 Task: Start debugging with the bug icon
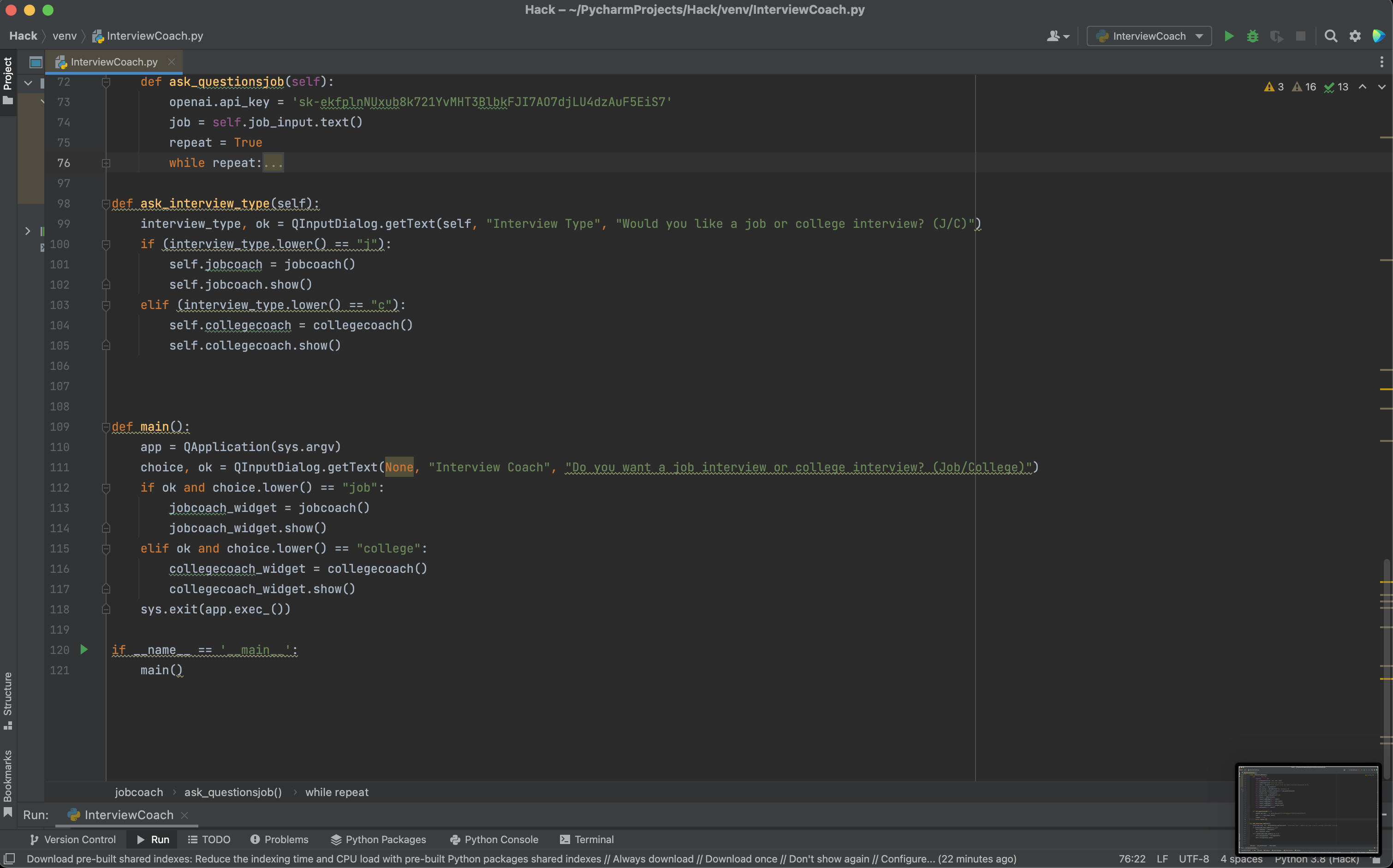[x=1252, y=36]
